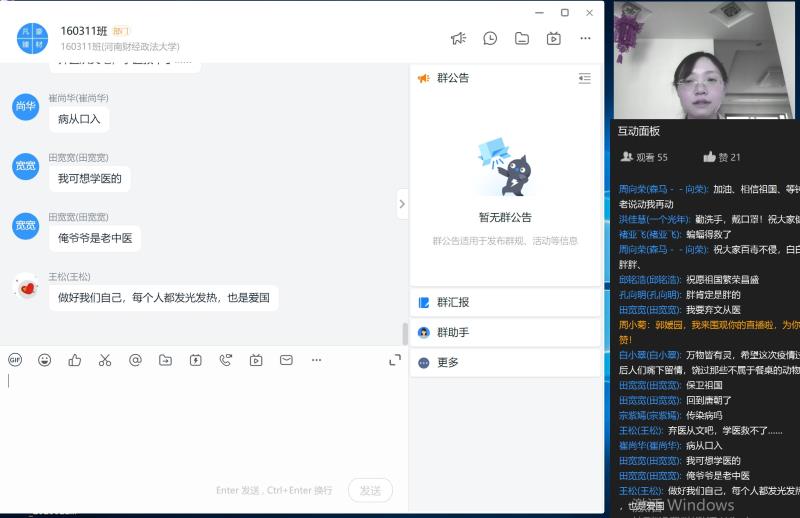Click the 发送 send button
800x518 pixels.
370,490
